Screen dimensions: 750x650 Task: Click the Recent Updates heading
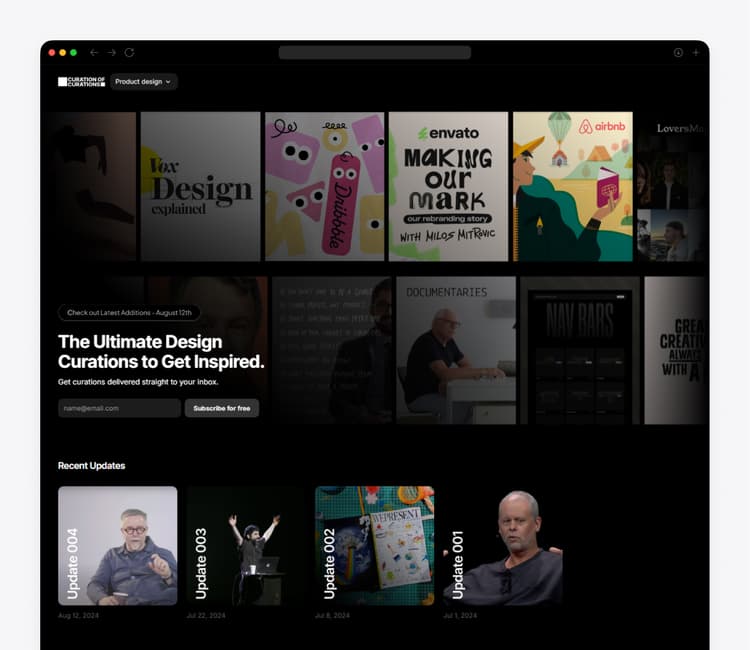pyautogui.click(x=91, y=466)
